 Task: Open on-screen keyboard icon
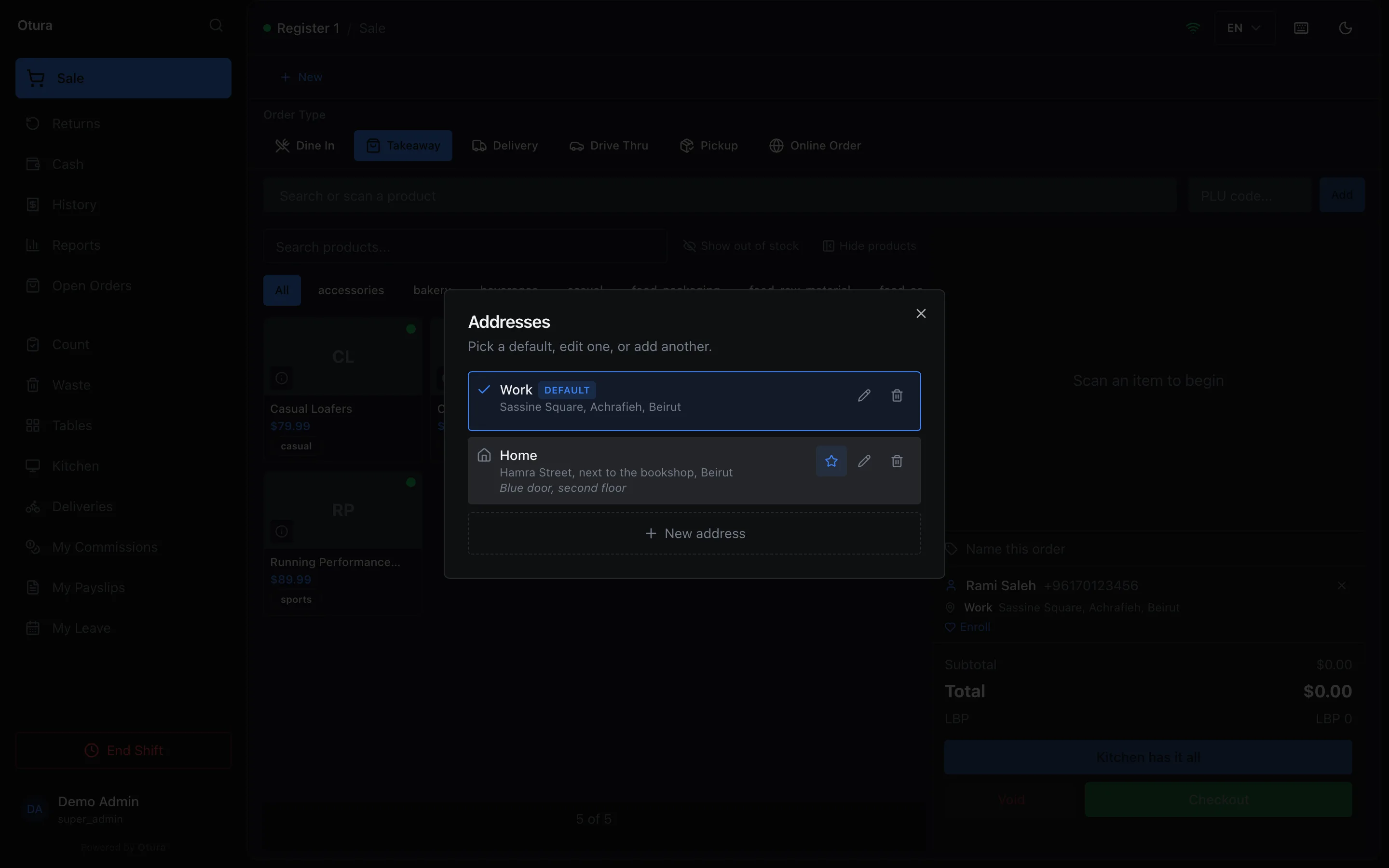click(x=1301, y=28)
